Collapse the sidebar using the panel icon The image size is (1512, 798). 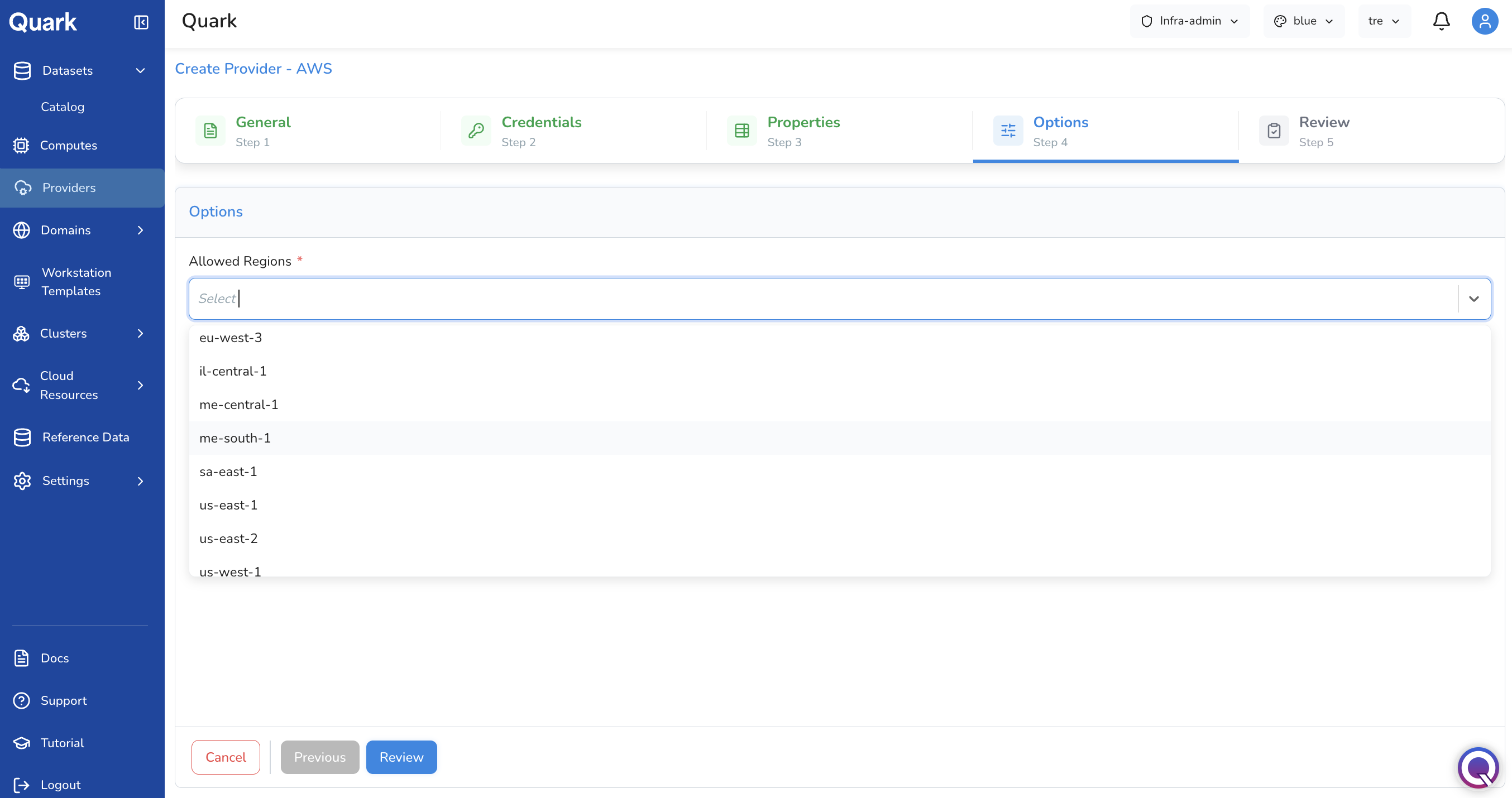(x=141, y=22)
